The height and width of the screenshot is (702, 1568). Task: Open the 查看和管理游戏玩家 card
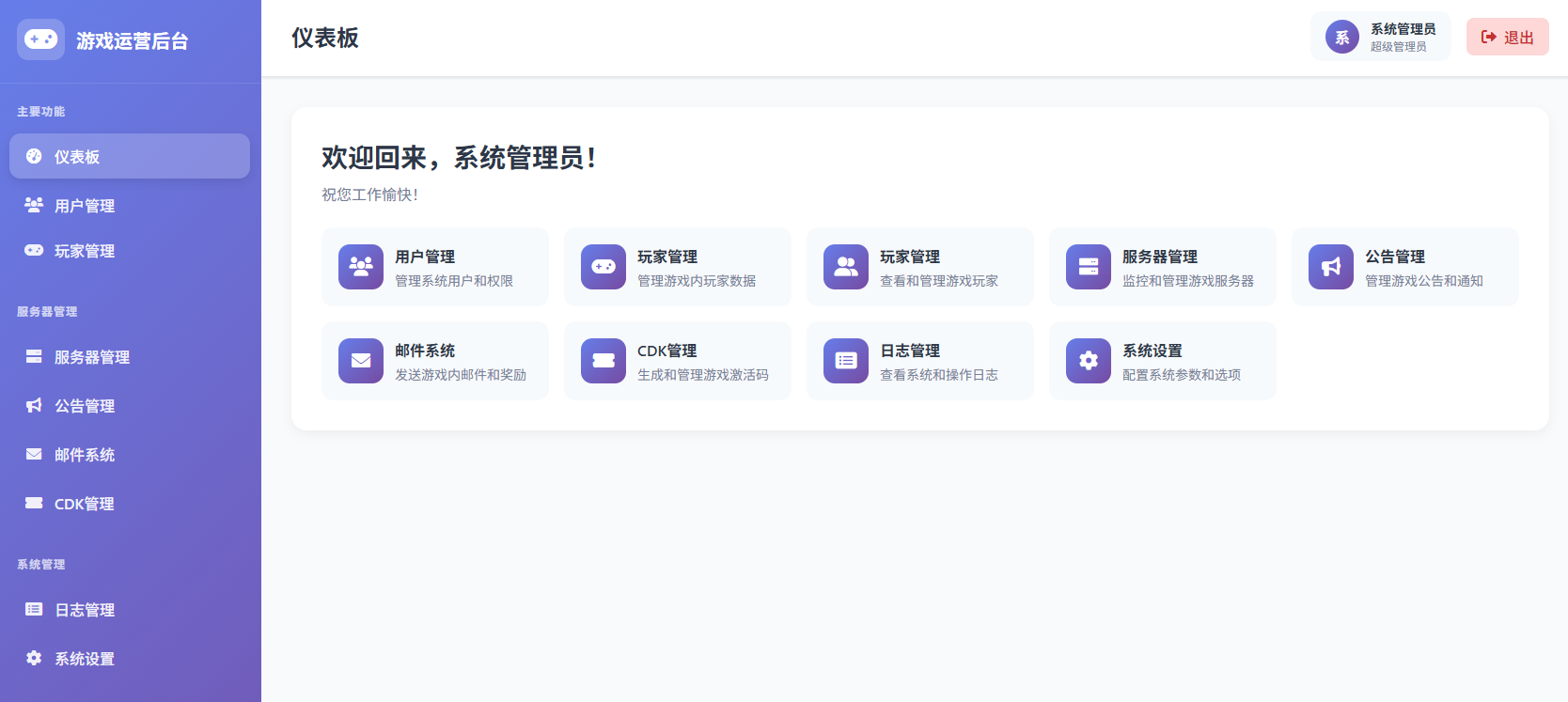[x=919, y=267]
